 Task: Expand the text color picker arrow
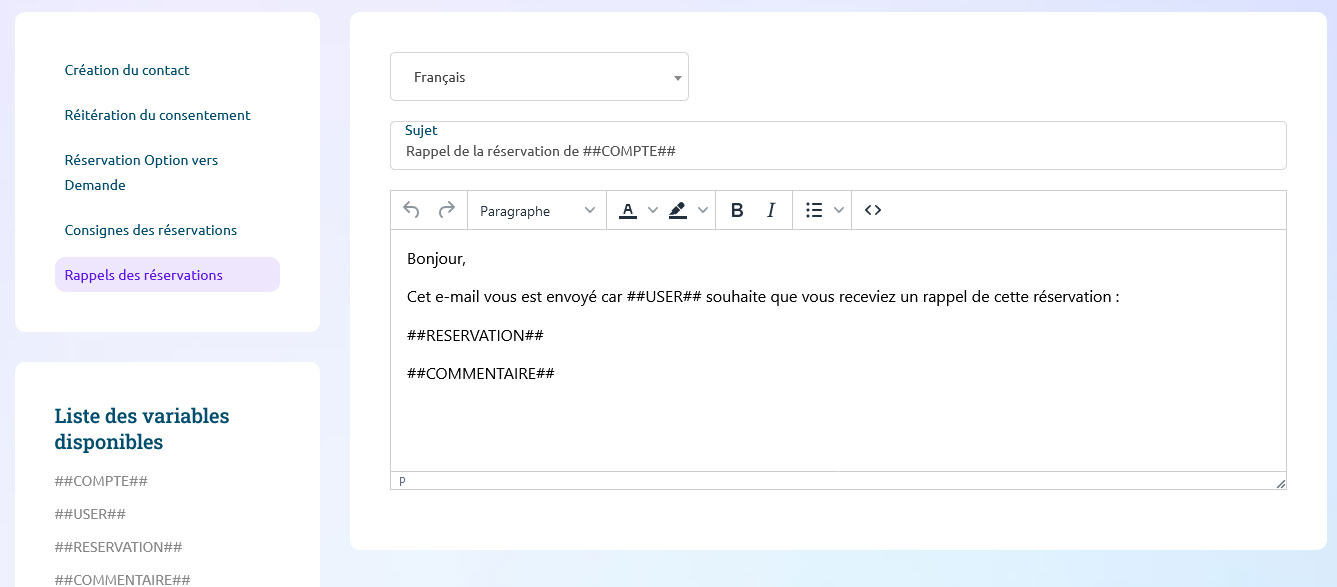(653, 210)
